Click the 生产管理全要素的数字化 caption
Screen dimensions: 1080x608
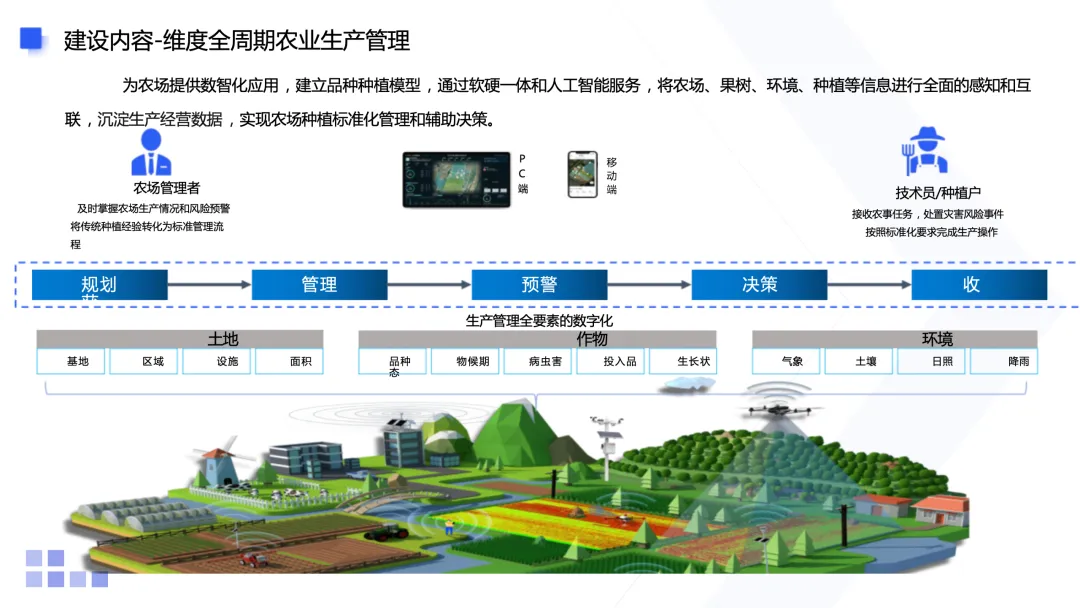coord(539,320)
